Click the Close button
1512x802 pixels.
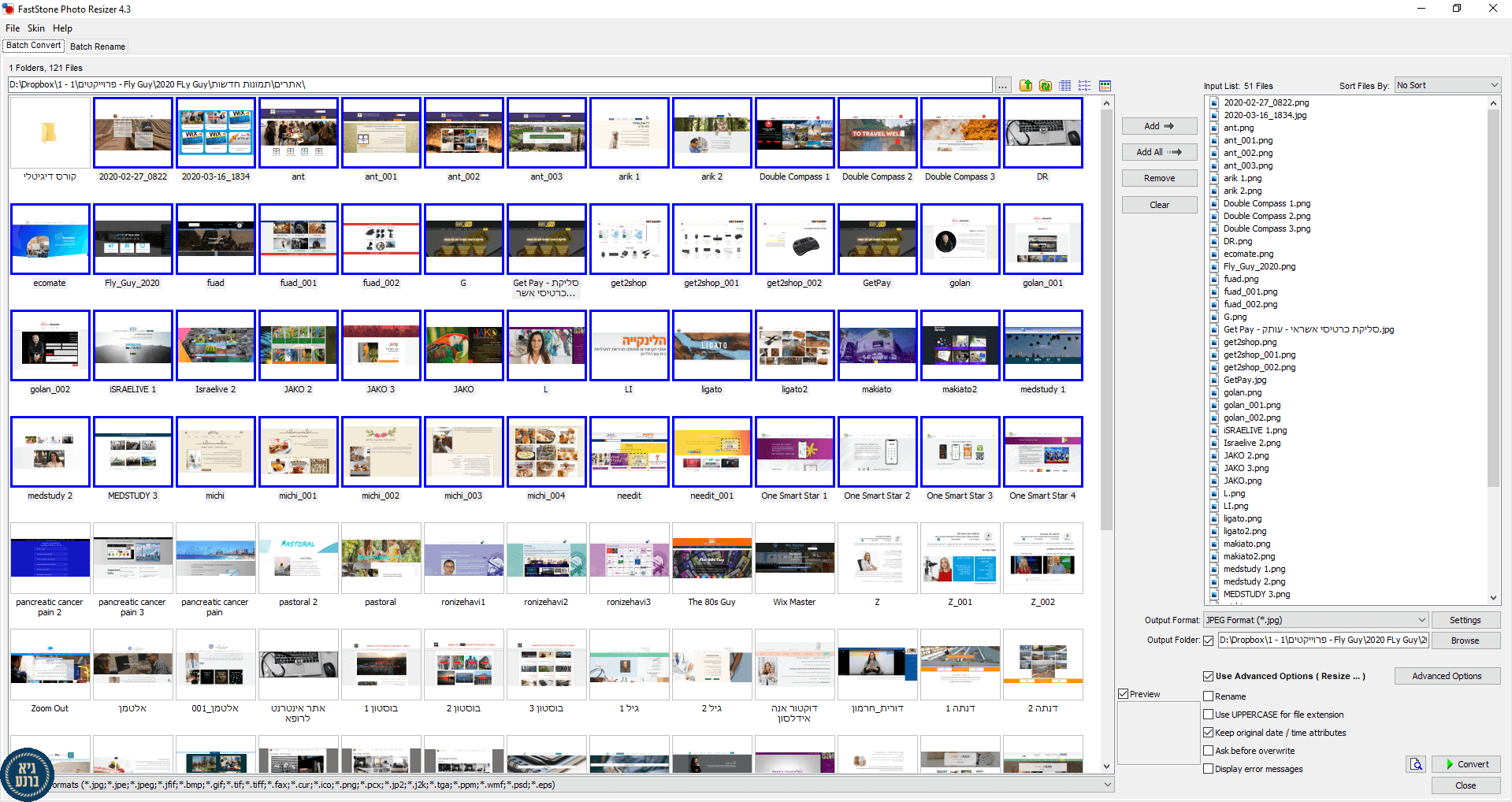pos(1466,785)
